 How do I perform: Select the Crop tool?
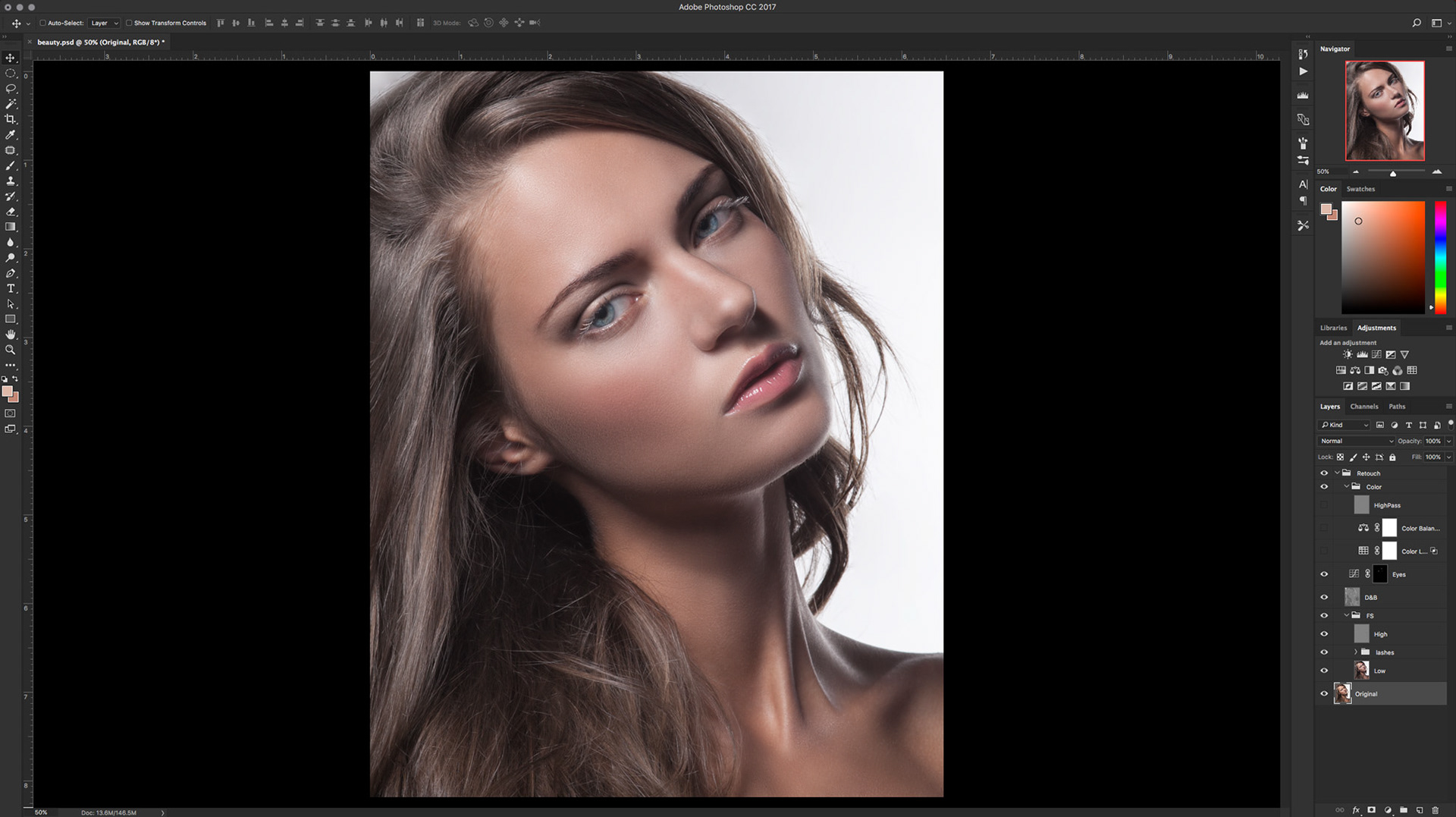click(11, 119)
